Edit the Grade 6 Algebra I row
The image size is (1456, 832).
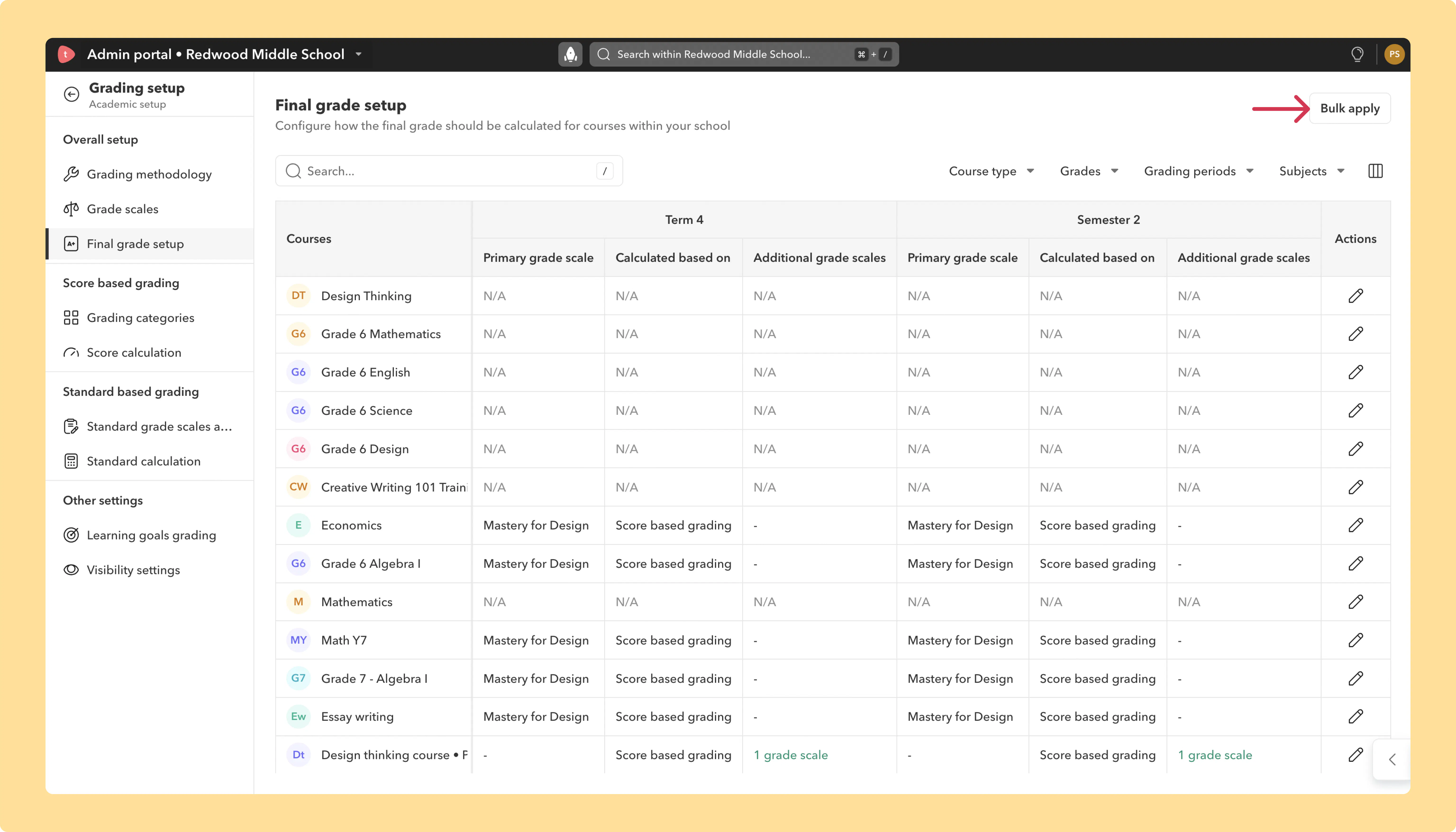click(1356, 563)
